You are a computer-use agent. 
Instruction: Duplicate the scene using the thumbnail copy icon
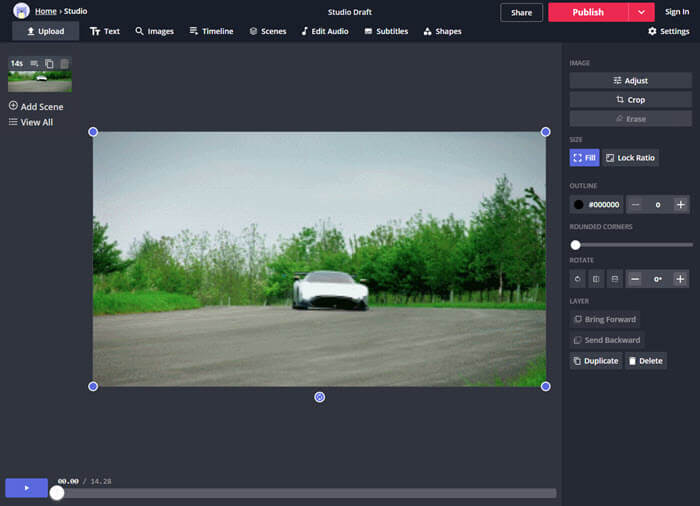(x=50, y=64)
